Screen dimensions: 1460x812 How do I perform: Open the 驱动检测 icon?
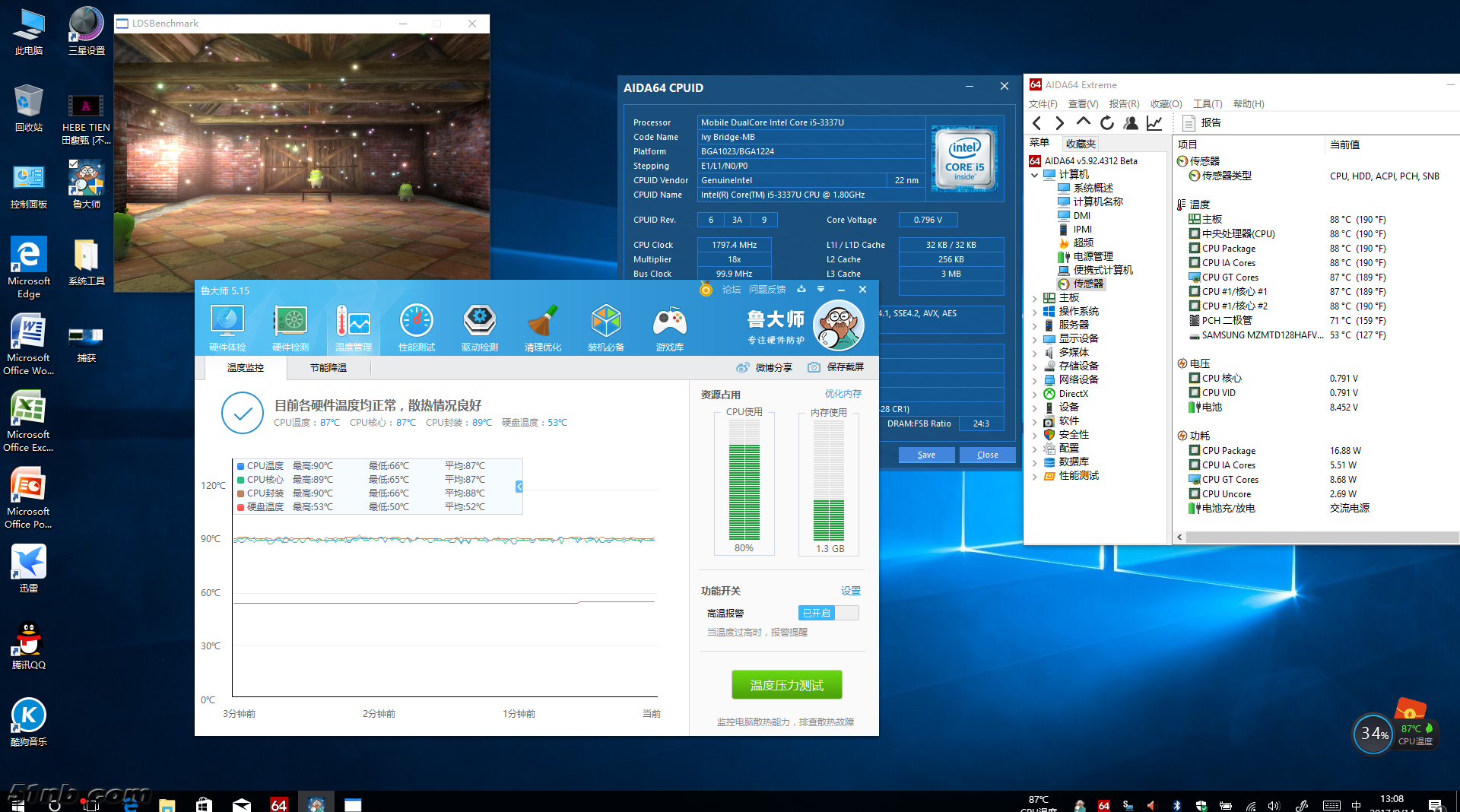[x=480, y=328]
